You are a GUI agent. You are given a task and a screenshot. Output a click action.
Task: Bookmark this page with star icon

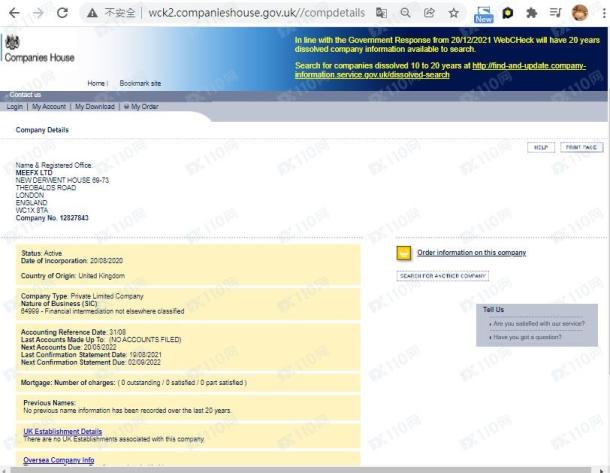[454, 13]
